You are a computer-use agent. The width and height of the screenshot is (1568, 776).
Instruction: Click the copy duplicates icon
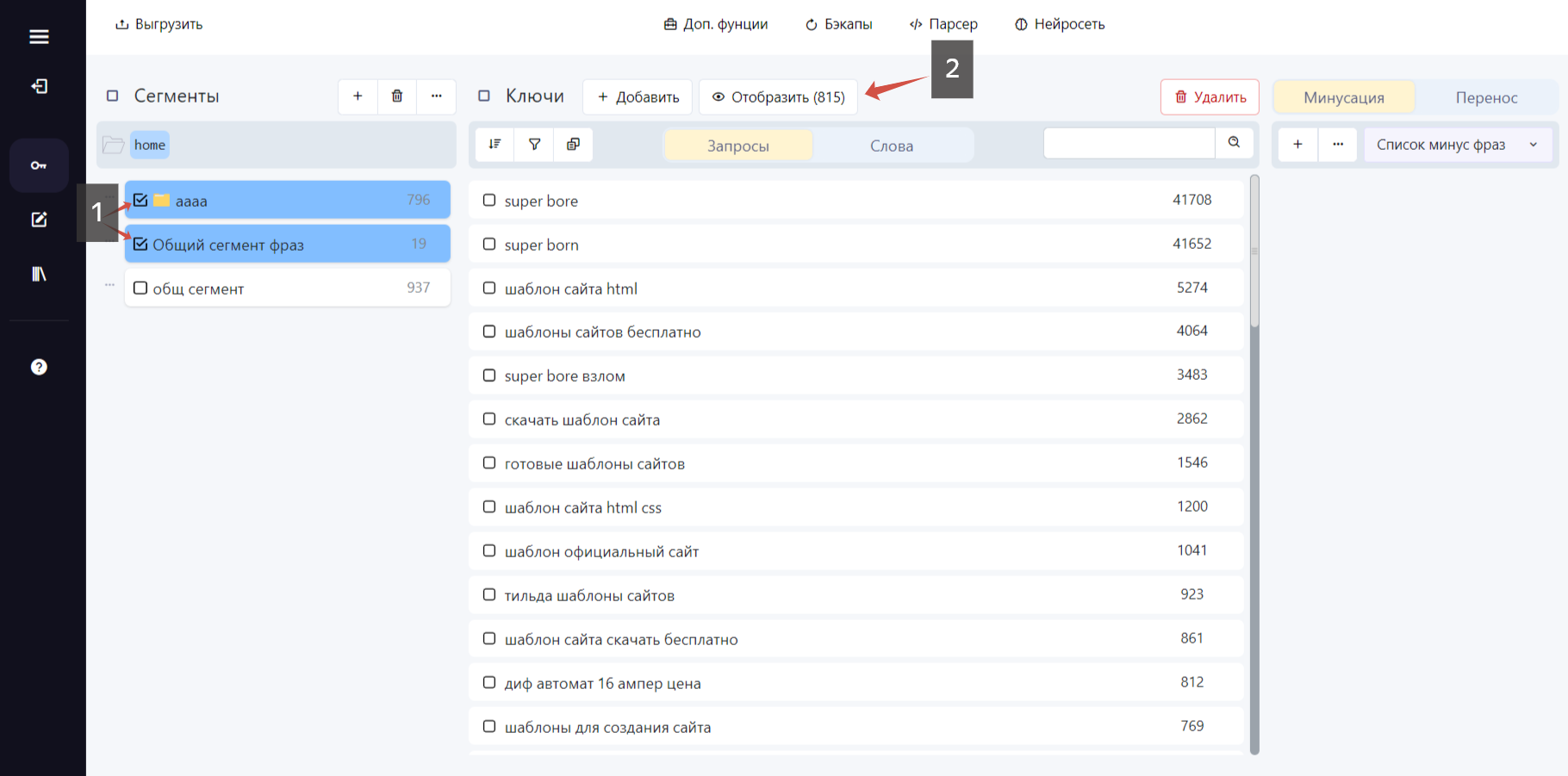tap(573, 145)
